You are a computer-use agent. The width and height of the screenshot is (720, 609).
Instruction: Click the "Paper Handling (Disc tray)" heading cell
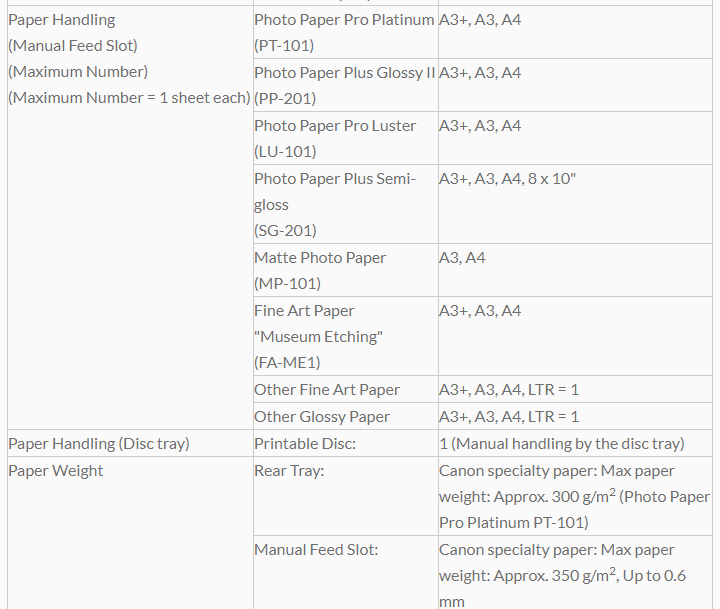[99, 444]
